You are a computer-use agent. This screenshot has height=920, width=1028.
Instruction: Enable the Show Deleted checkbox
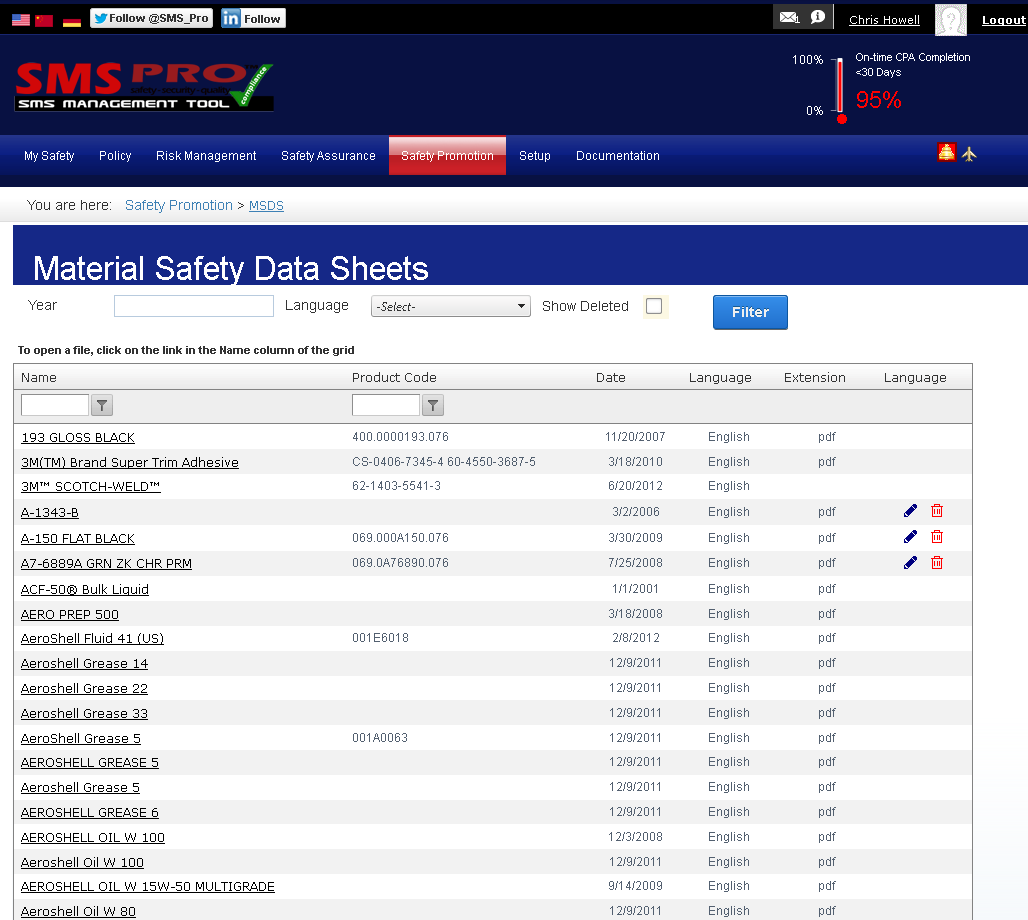655,306
